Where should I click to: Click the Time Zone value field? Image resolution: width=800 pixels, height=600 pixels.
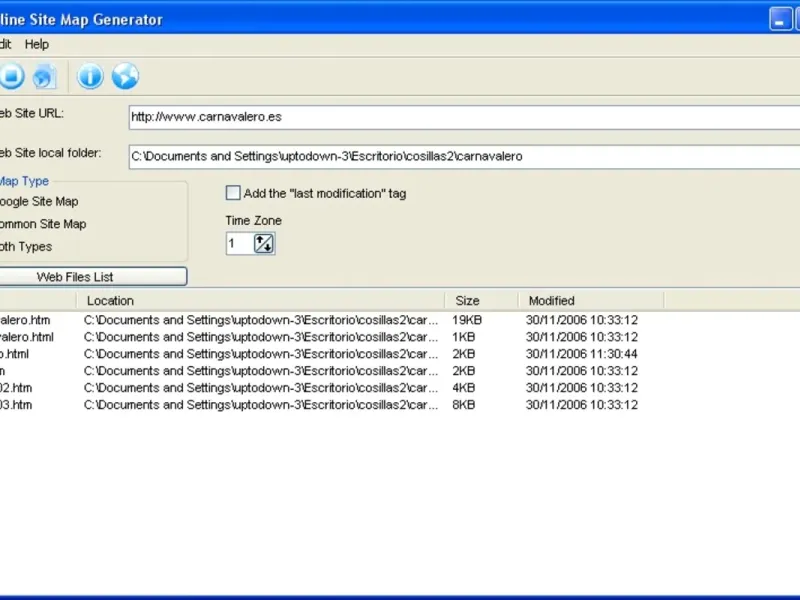(240, 243)
